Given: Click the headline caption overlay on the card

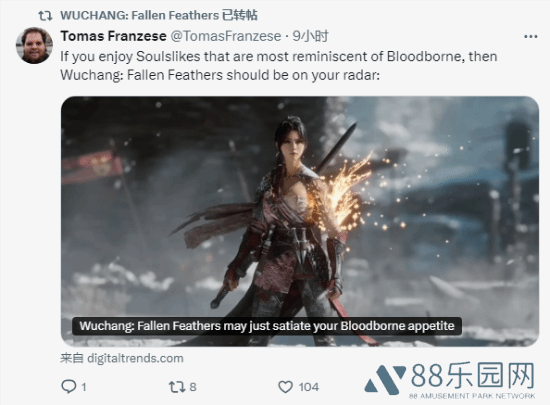Looking at the screenshot, I should (267, 326).
